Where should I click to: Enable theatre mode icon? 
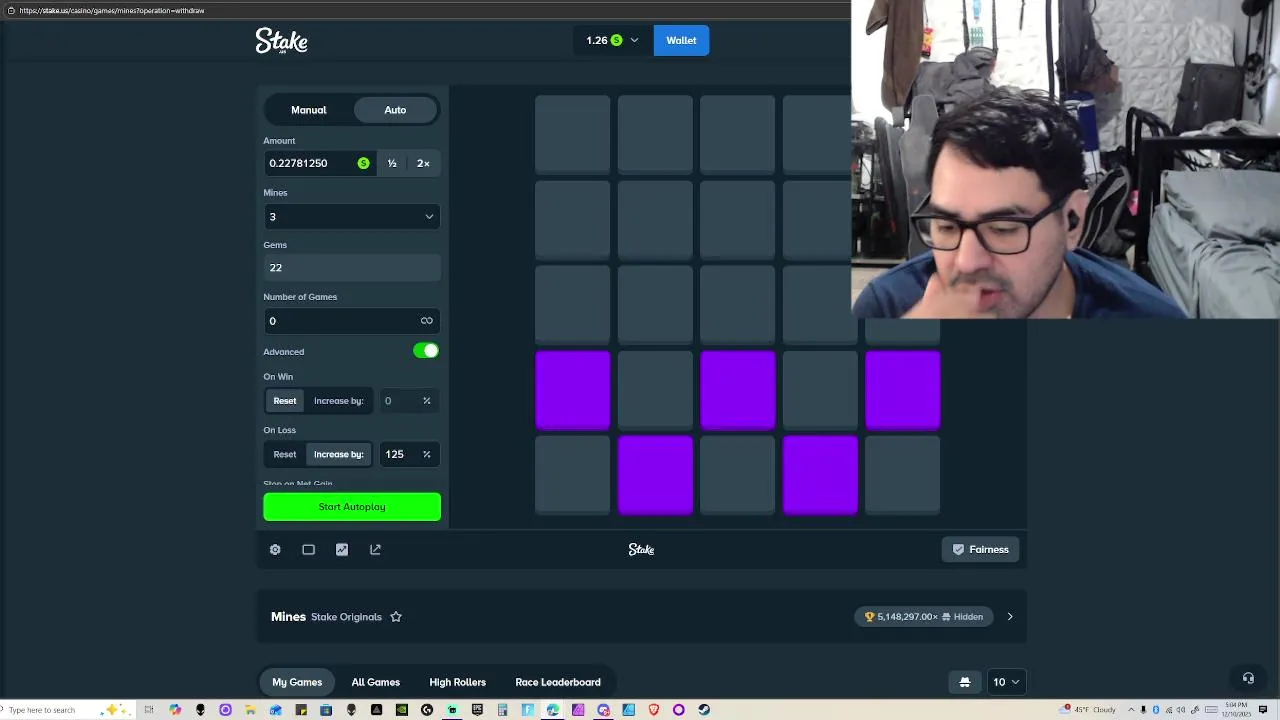308,549
